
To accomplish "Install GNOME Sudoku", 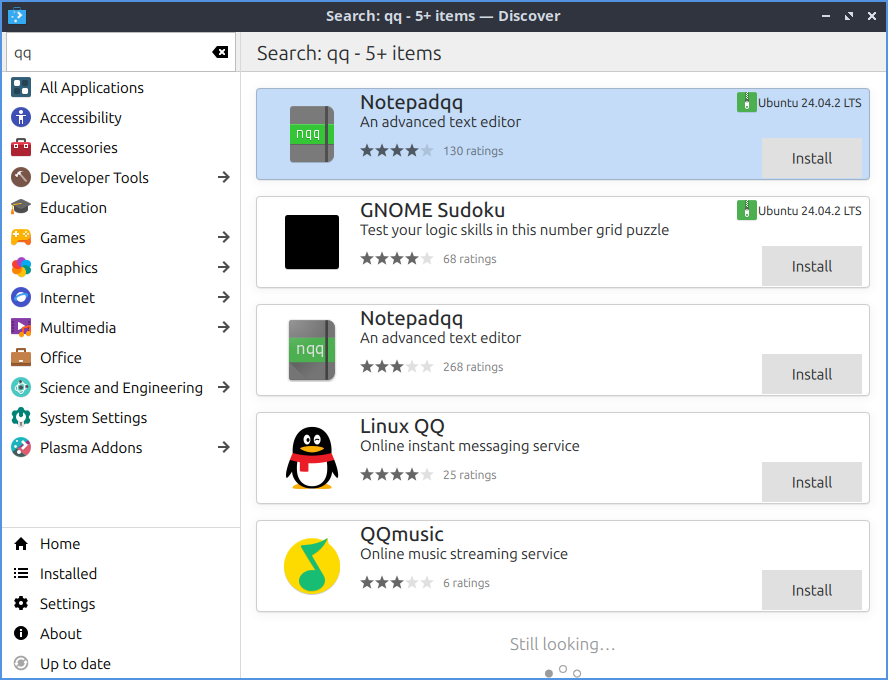I will tap(812, 266).
